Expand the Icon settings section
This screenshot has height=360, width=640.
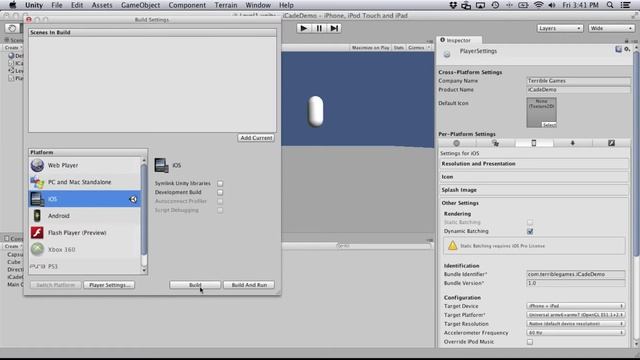click(x=534, y=177)
